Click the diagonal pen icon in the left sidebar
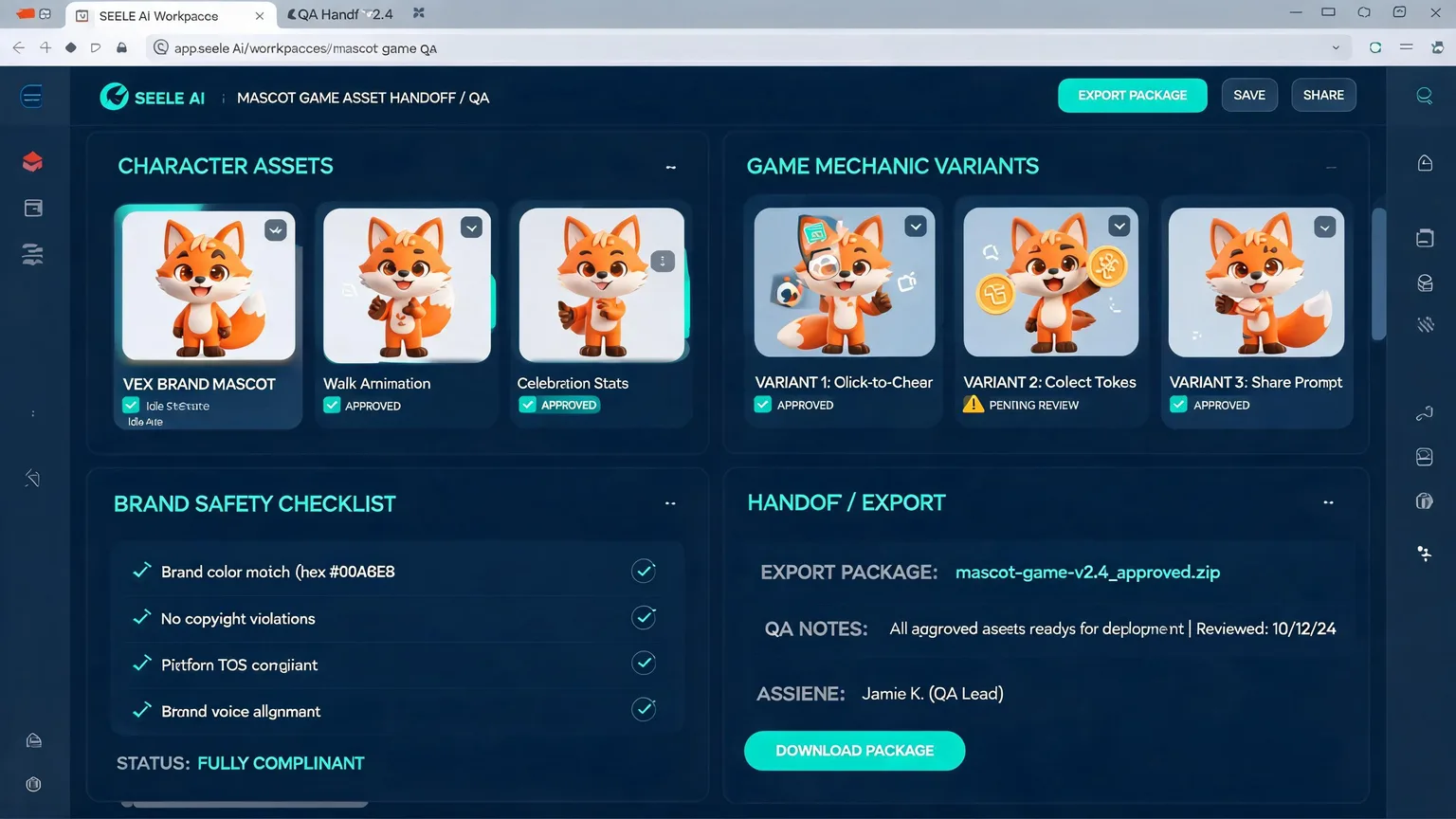The image size is (1456, 819). tap(32, 478)
